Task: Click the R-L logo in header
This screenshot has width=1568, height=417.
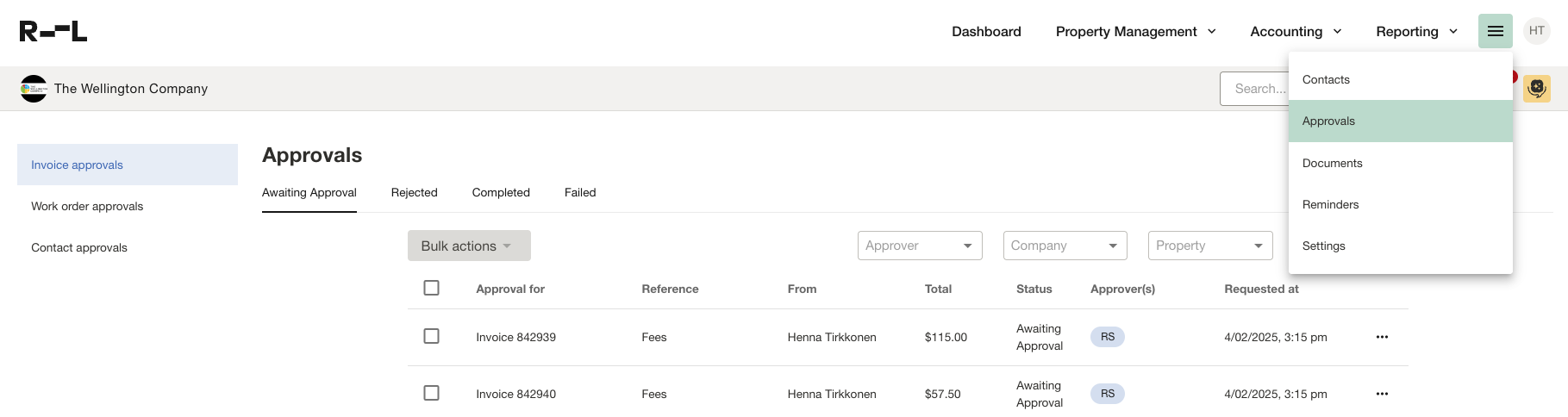Action: (x=53, y=32)
